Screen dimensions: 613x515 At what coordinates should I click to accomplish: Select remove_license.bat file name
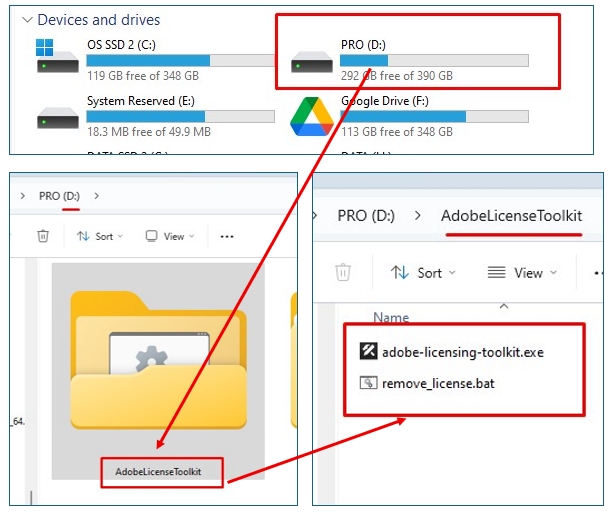click(438, 383)
